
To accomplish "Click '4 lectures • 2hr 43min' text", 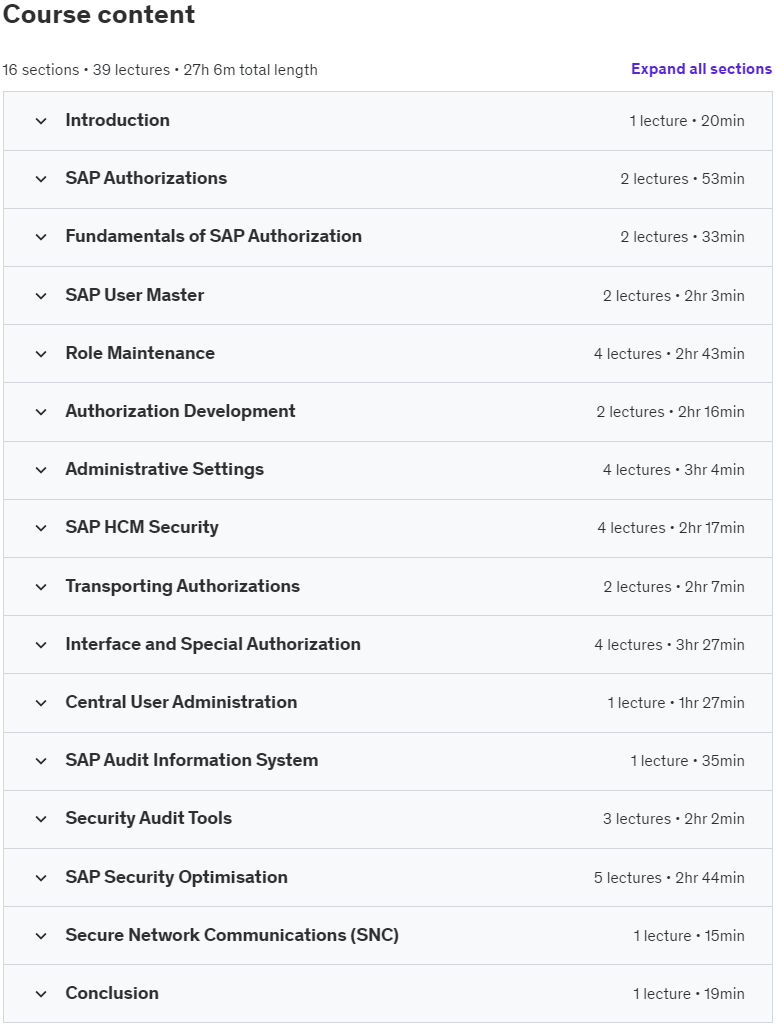I will [669, 354].
